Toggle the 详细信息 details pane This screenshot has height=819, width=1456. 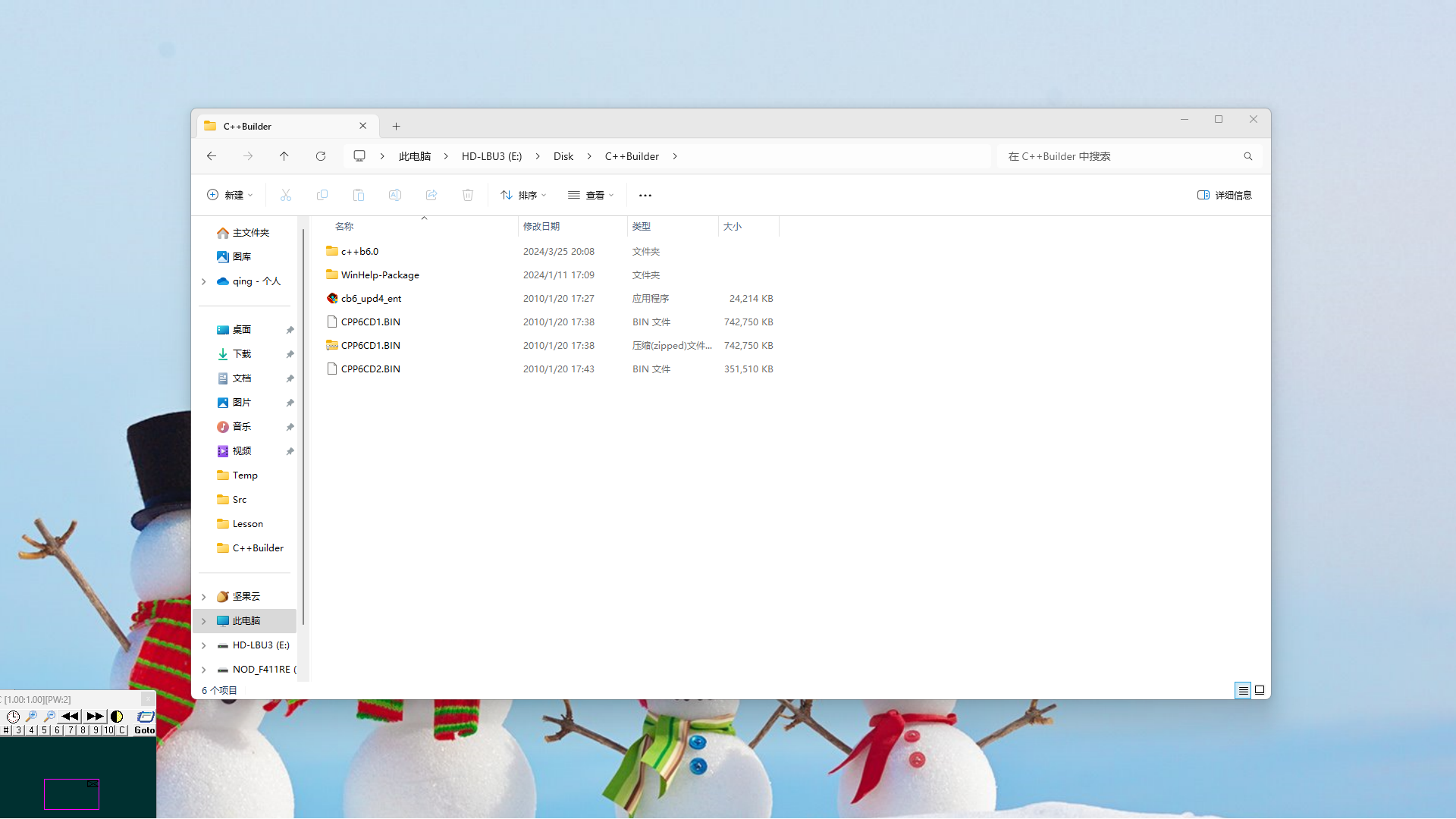tap(1224, 196)
